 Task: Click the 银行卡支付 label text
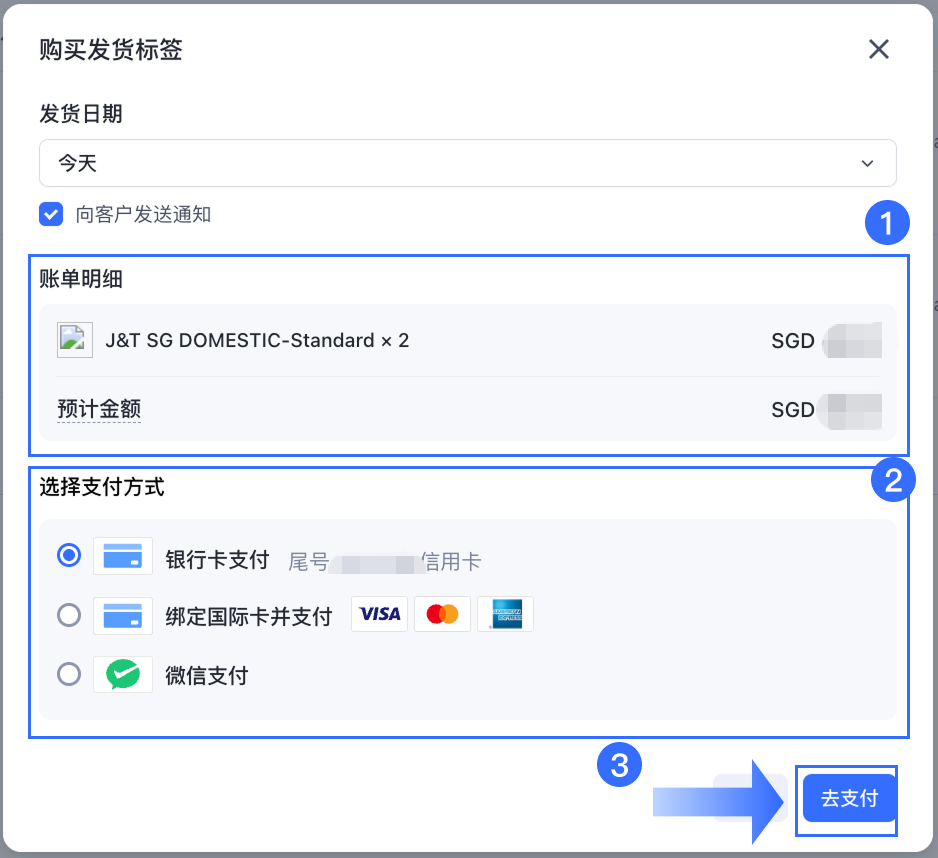click(217, 560)
